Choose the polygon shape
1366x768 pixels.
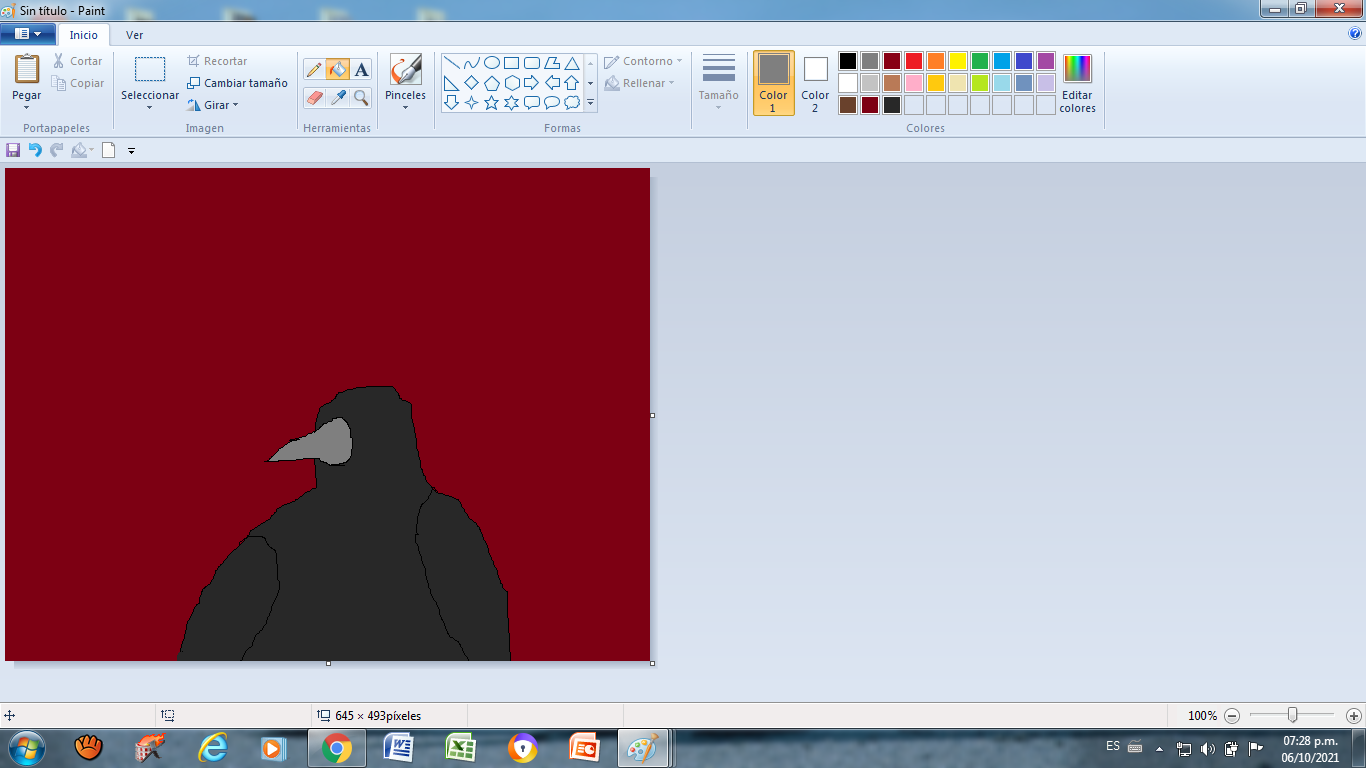[x=551, y=63]
